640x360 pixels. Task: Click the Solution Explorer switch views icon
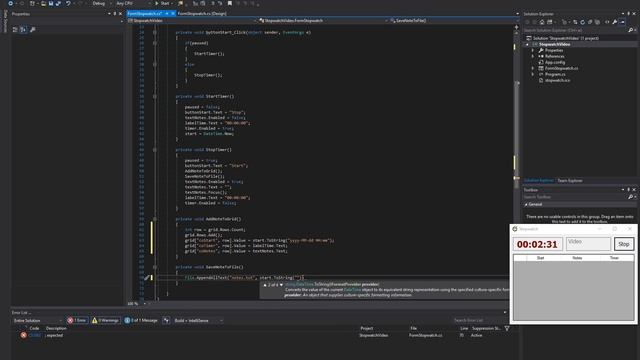pos(549,22)
